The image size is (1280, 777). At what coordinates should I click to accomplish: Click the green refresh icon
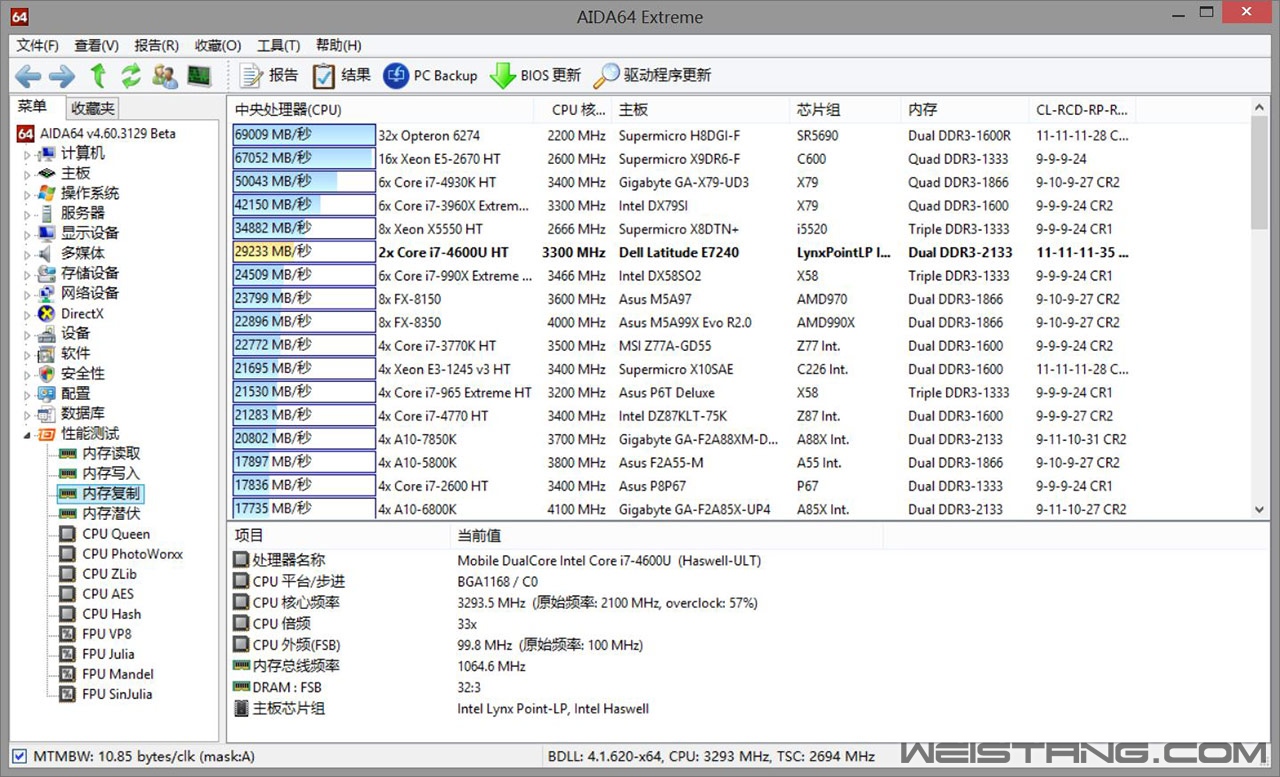pyautogui.click(x=131, y=75)
